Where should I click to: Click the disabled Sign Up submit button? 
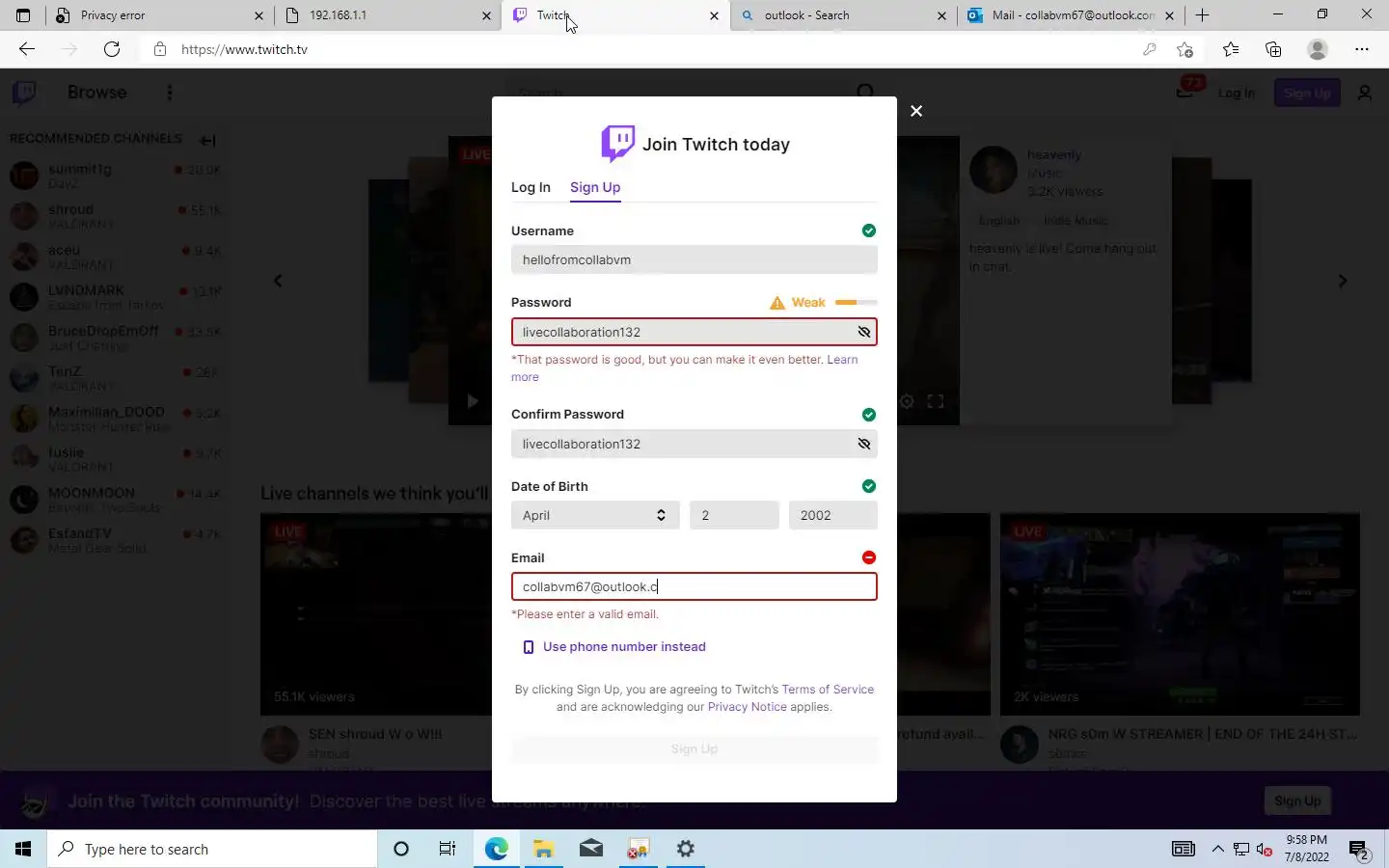(x=694, y=749)
